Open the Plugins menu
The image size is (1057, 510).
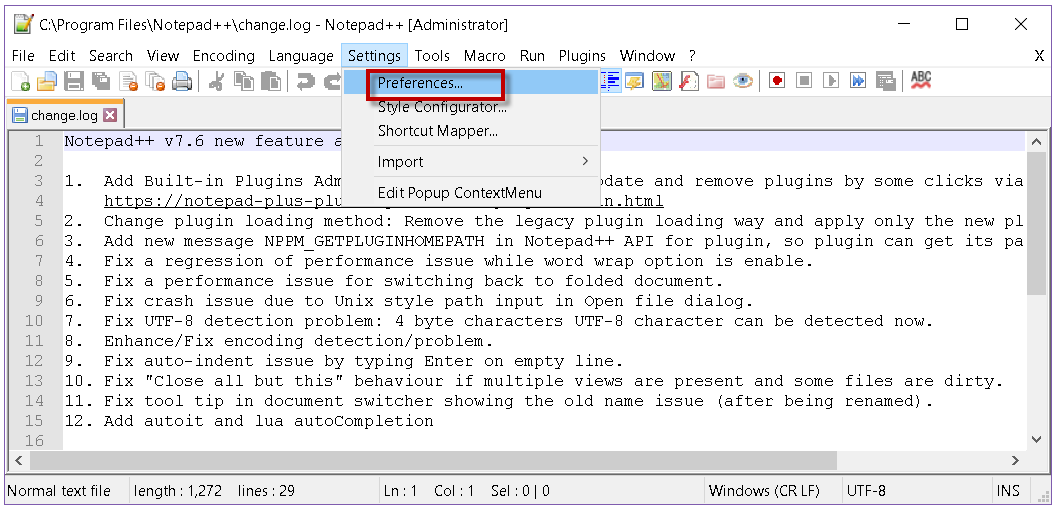pos(582,56)
